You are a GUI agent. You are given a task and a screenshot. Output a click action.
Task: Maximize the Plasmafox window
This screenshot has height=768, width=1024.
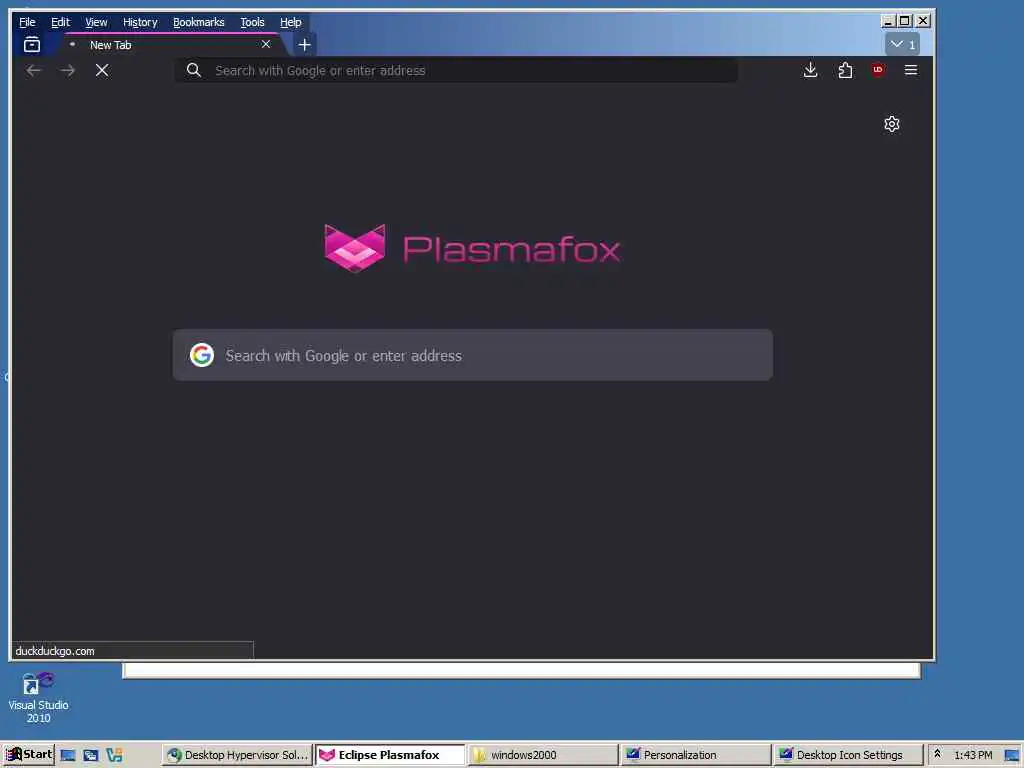(904, 21)
